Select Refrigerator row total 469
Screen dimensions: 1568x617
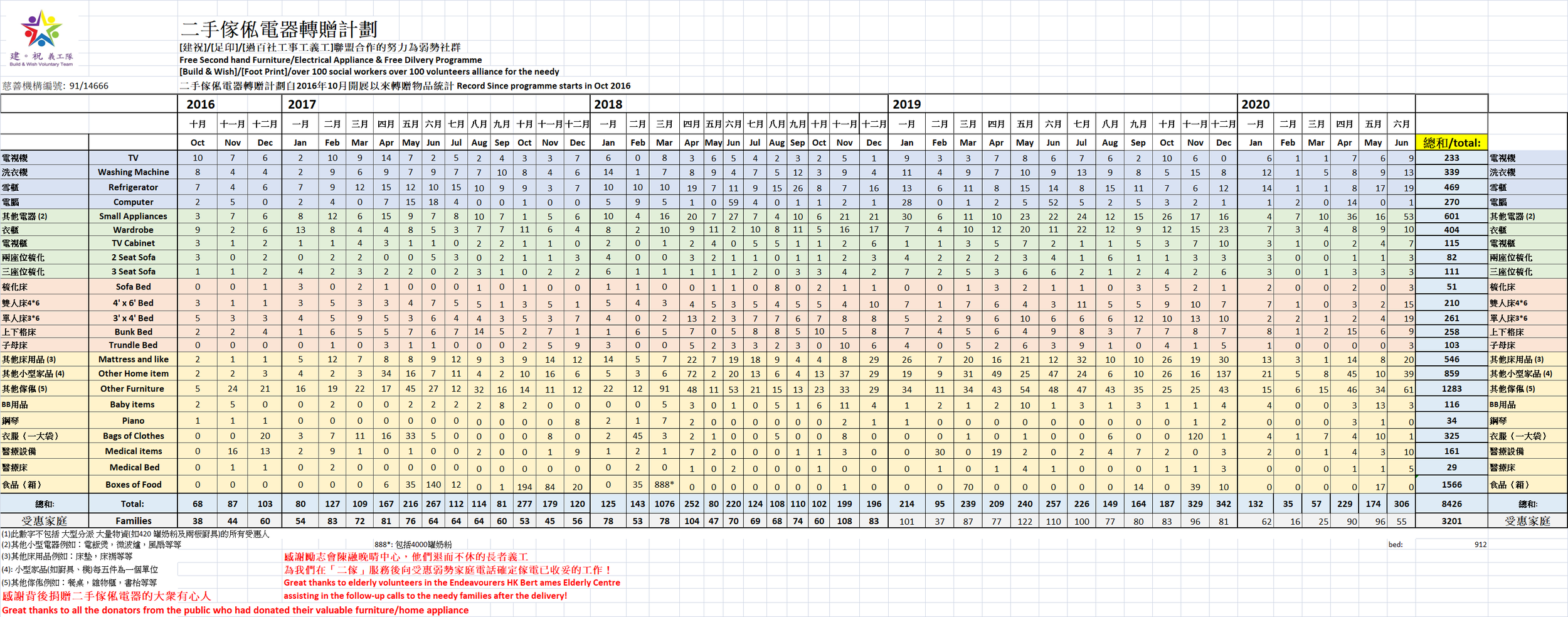pos(1451,187)
